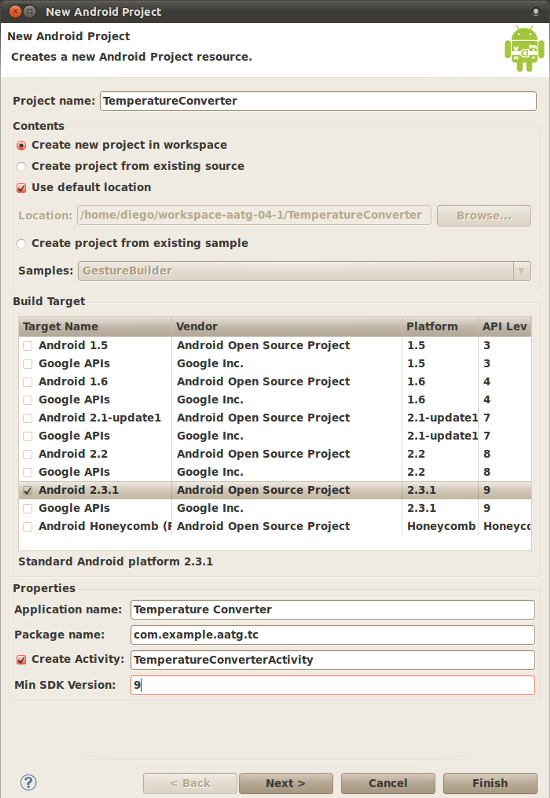Click the Next > button
Image resolution: width=550 pixels, height=798 pixels.
(286, 783)
